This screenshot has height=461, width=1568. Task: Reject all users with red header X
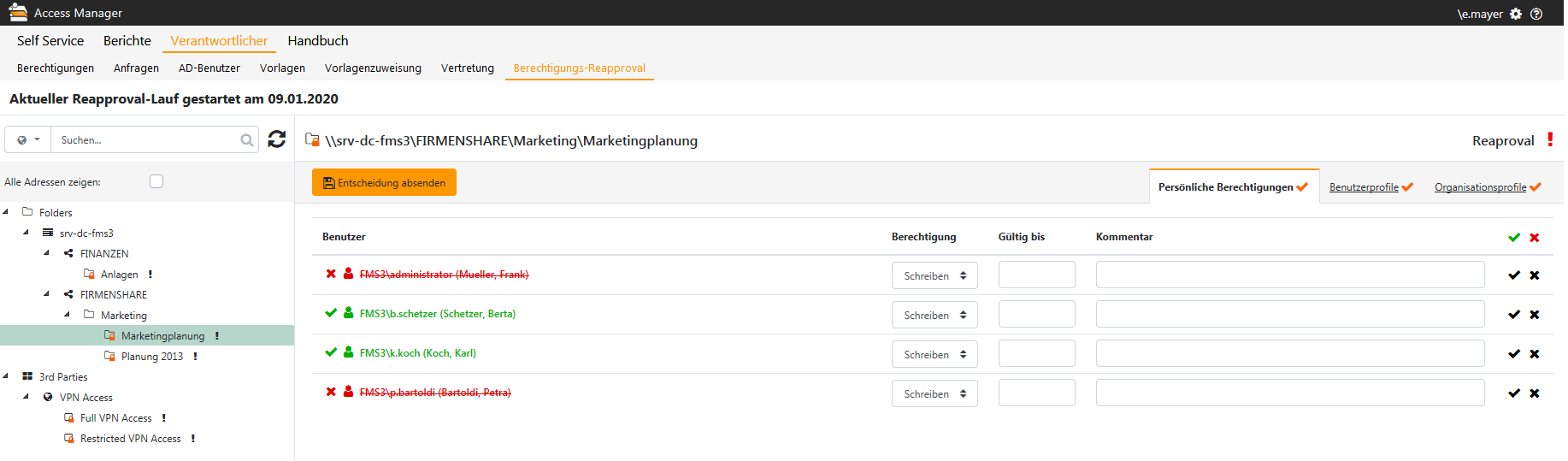click(1535, 238)
